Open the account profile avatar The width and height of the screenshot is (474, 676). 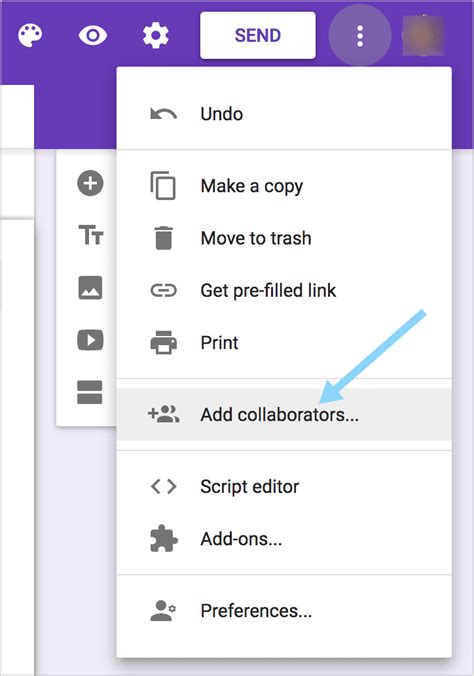[424, 36]
